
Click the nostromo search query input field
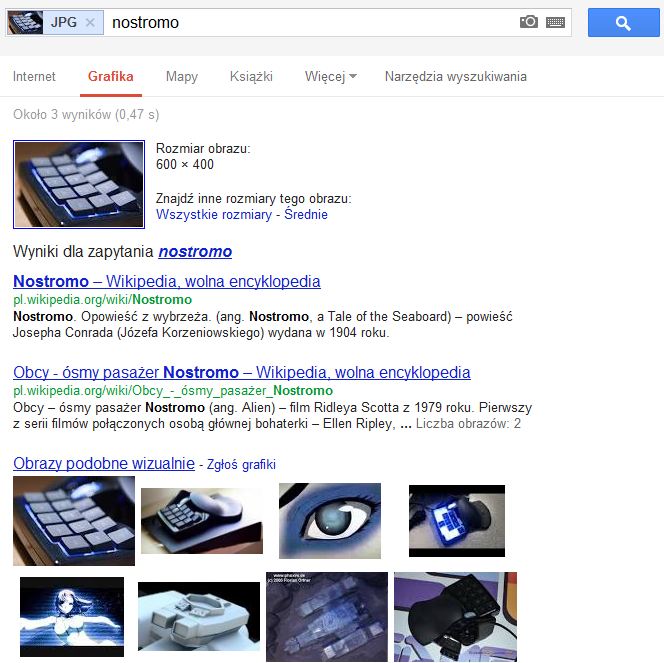[x=311, y=22]
